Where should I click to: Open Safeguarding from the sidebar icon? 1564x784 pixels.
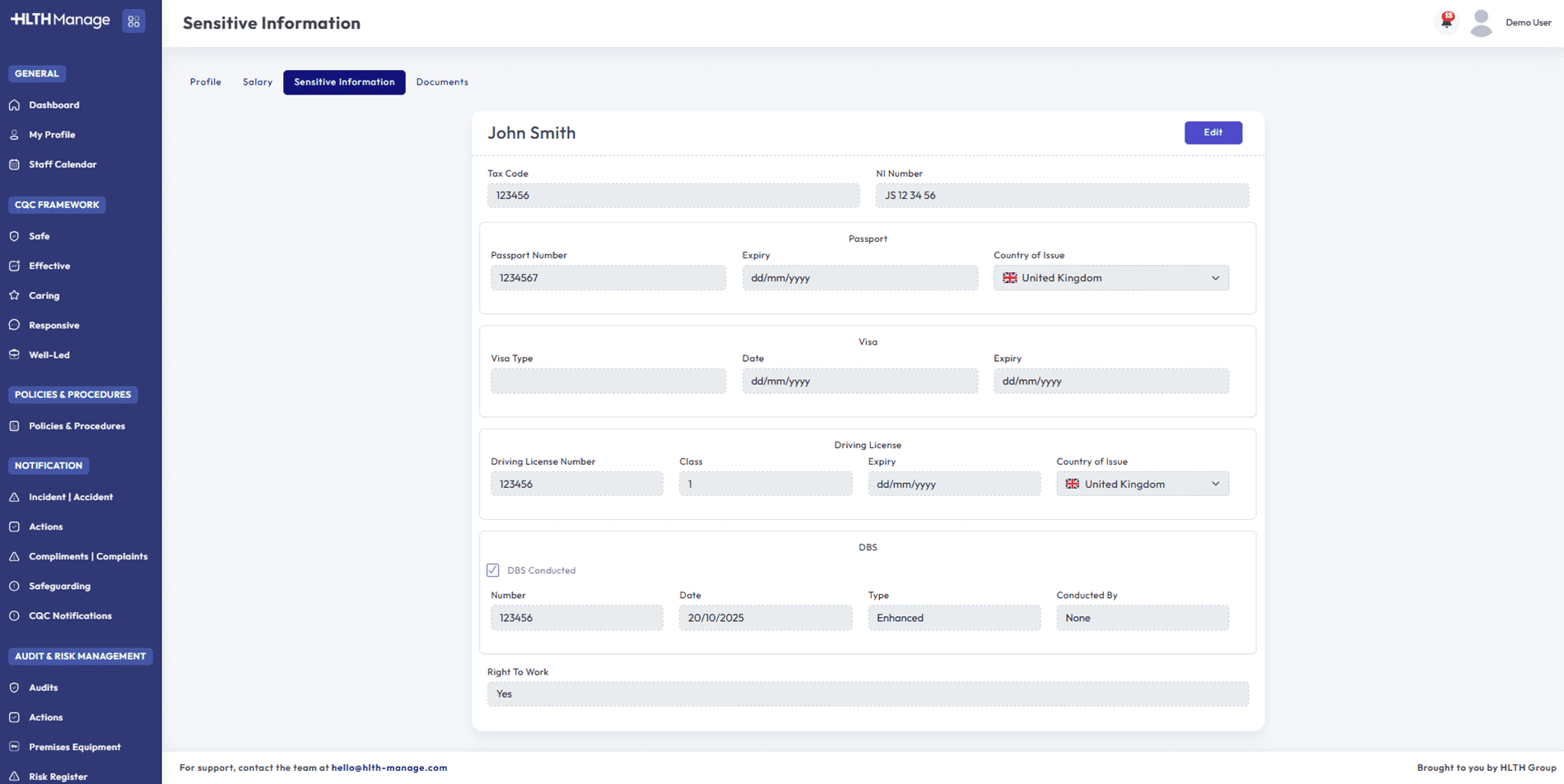tap(15, 587)
